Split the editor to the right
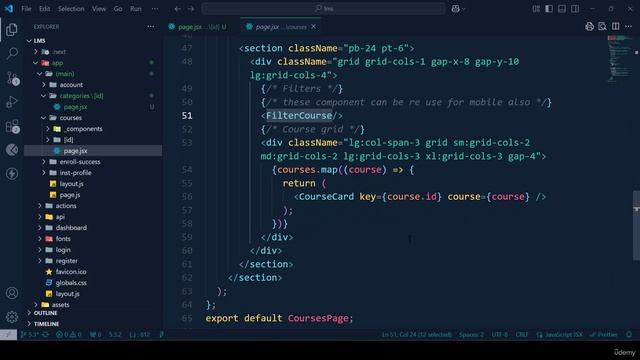Viewport: 640px width, 360px height. tap(616, 27)
